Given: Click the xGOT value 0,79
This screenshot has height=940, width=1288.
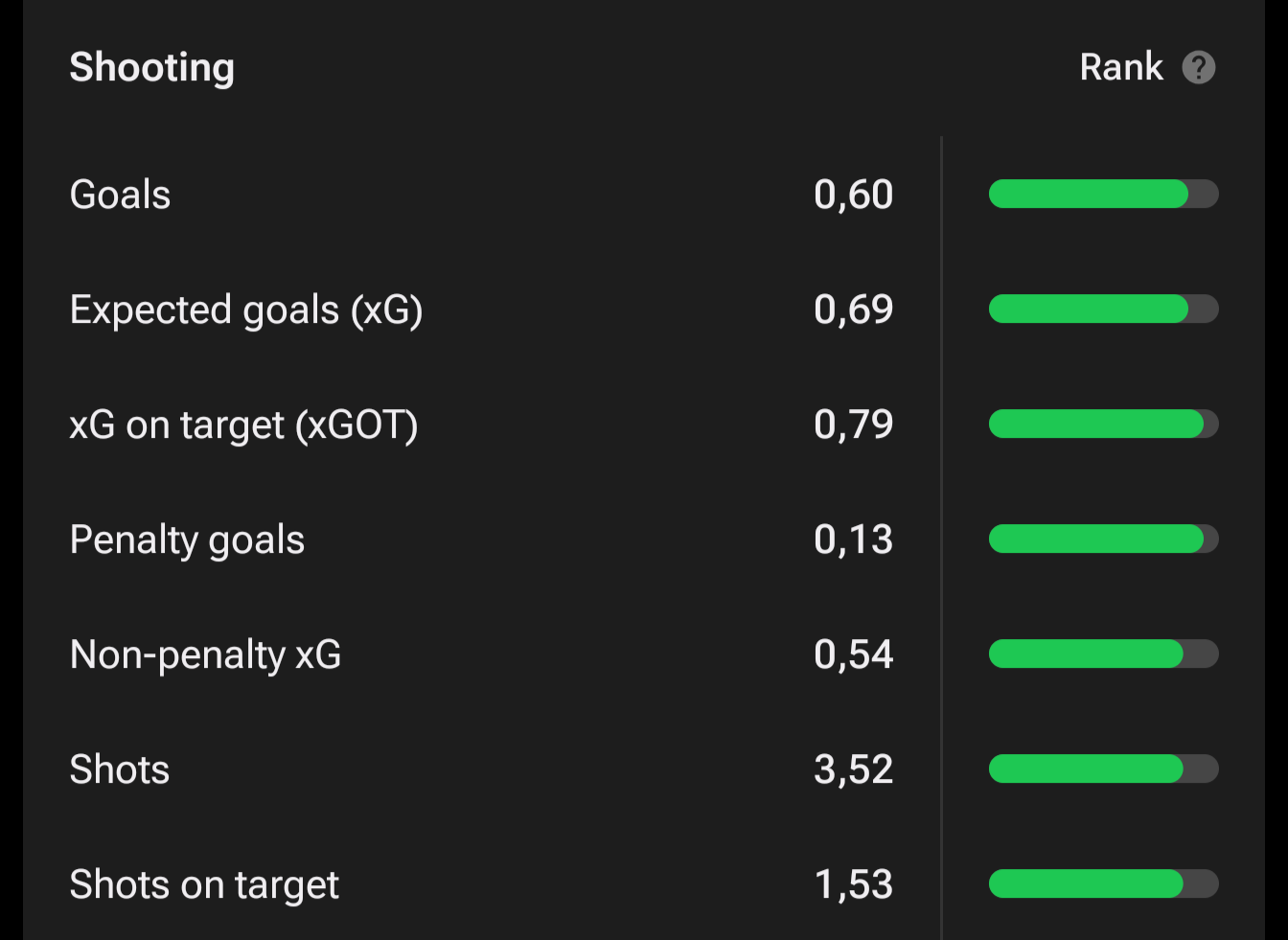Looking at the screenshot, I should [x=853, y=424].
